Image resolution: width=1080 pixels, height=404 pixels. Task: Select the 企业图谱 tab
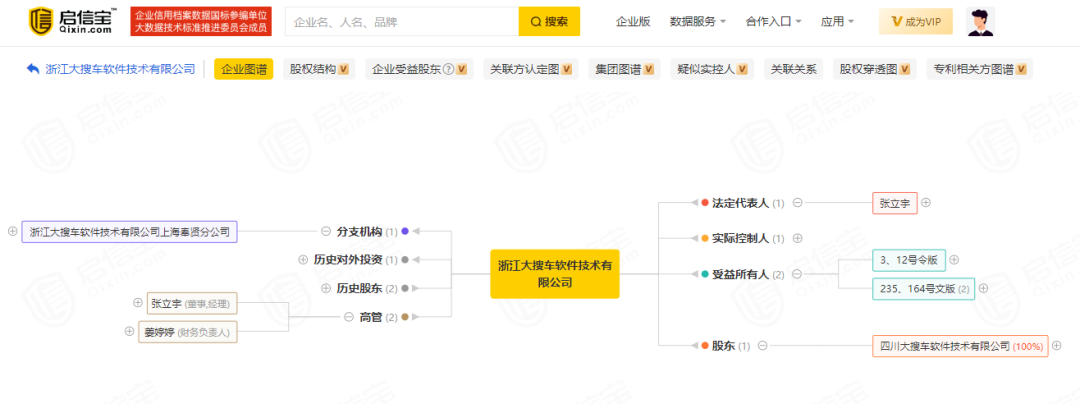coord(244,69)
